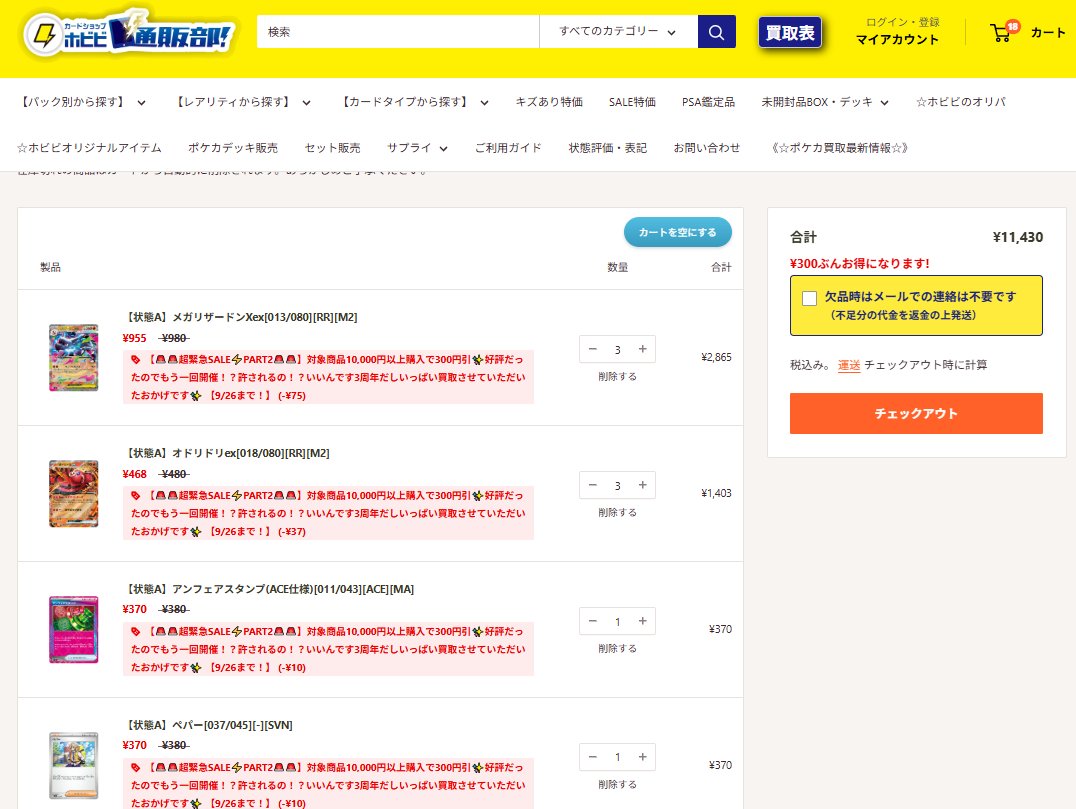Image resolution: width=1076 pixels, height=809 pixels.
Task: Increase quantity of アンフェアスタンプ
Action: (x=643, y=621)
